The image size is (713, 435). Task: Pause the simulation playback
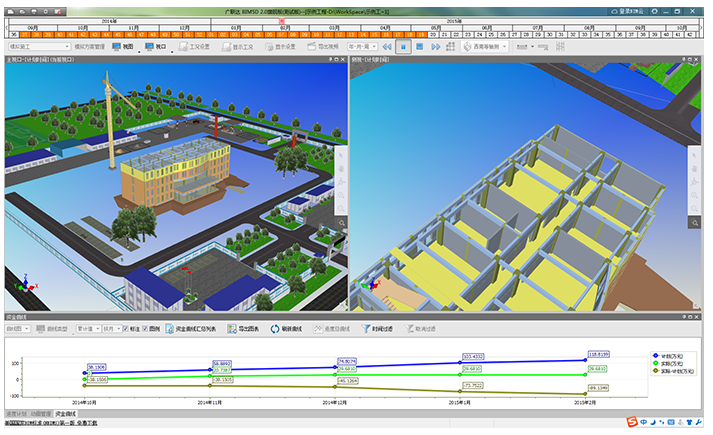403,46
